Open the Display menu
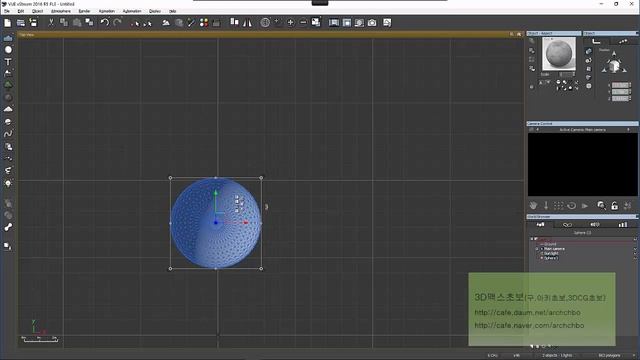The height and width of the screenshot is (360, 640). click(x=155, y=11)
